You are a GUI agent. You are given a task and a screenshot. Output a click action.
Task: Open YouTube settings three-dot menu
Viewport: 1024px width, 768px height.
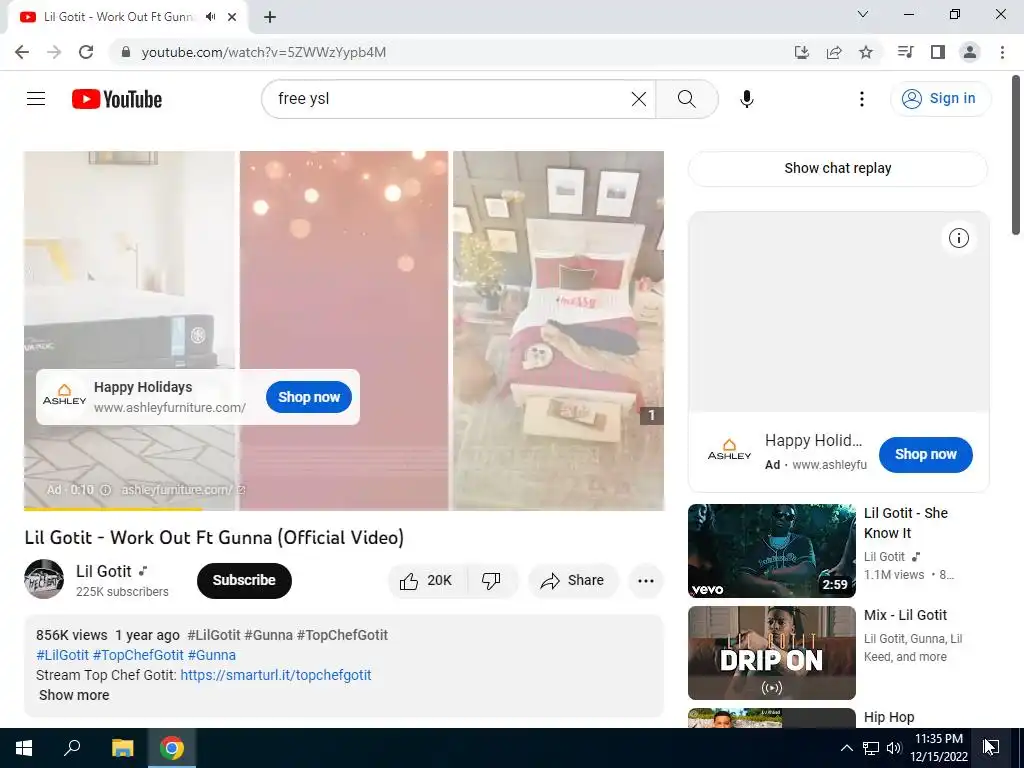tap(862, 99)
